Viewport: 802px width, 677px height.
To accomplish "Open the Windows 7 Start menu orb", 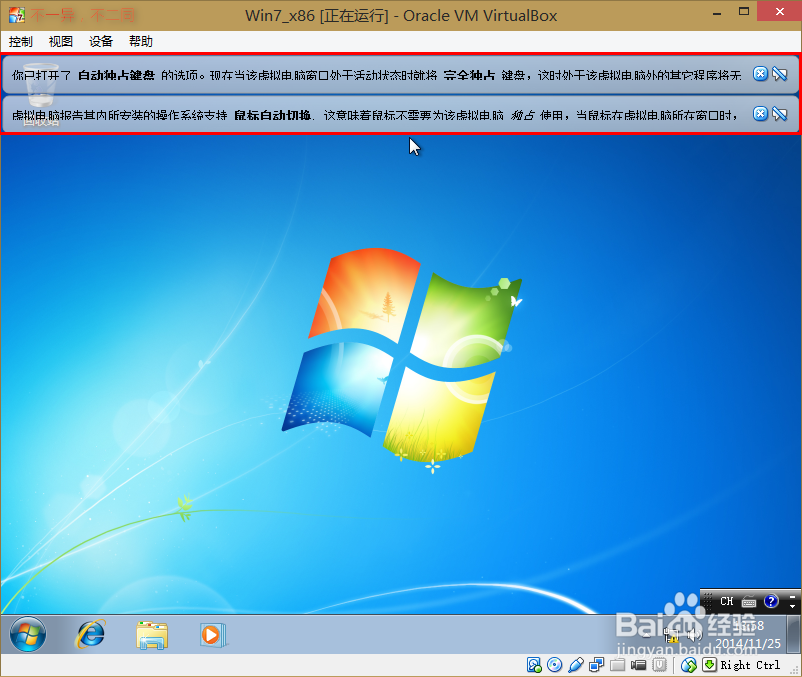I will point(28,634).
